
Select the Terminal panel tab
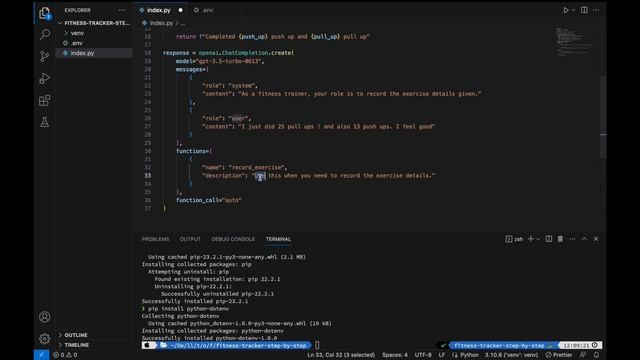(x=278, y=239)
